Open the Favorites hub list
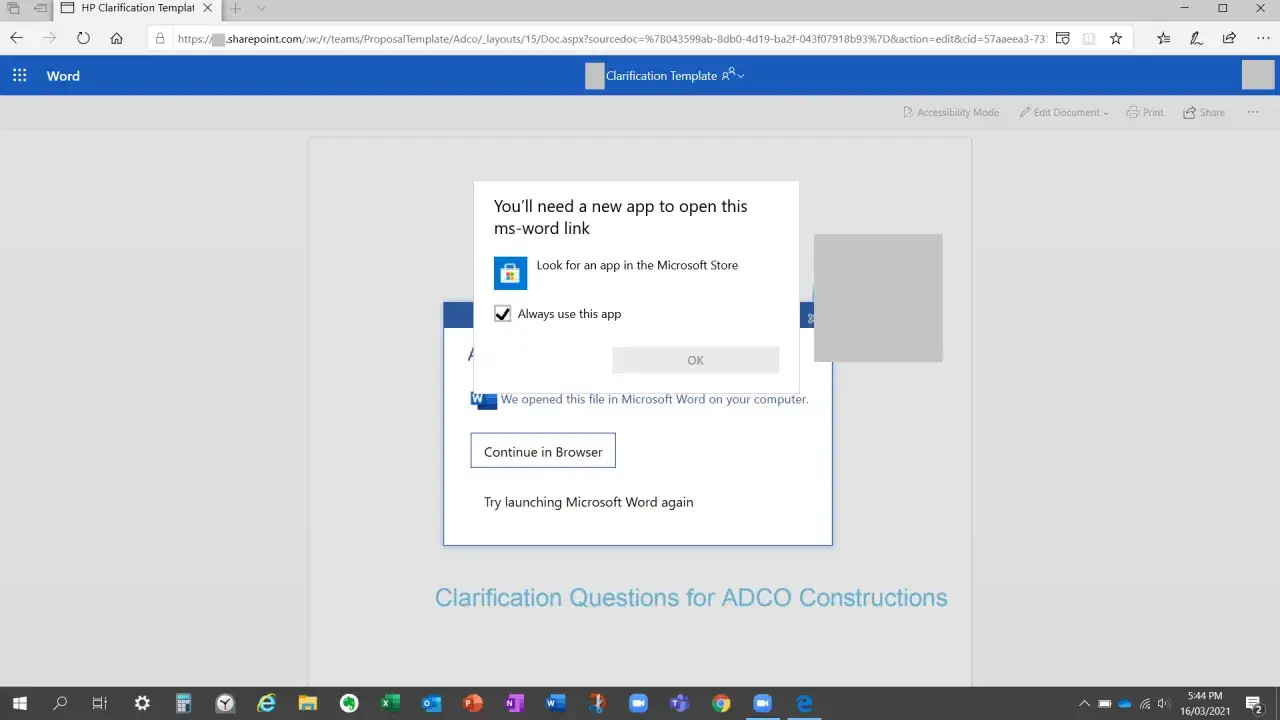This screenshot has width=1280, height=720. point(1164,39)
